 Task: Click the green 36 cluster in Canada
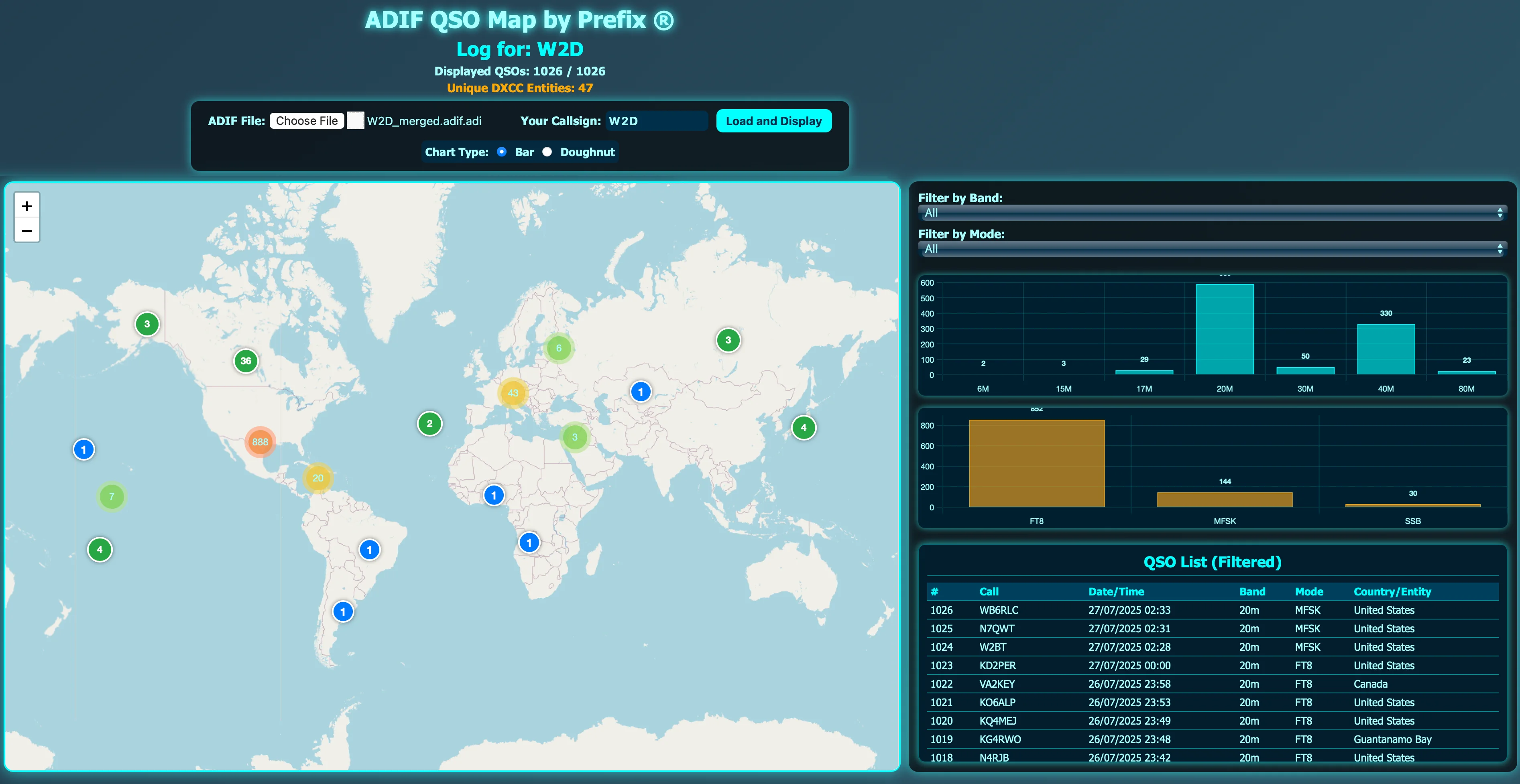point(246,361)
